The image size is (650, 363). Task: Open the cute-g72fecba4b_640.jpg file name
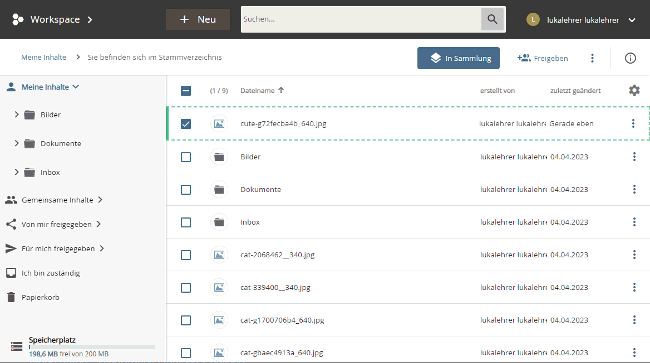point(284,123)
